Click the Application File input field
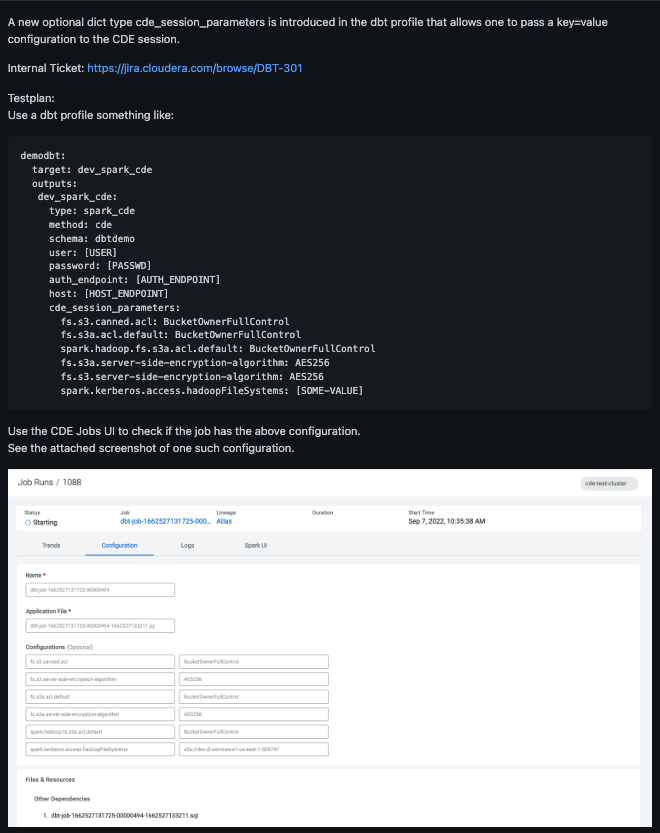 click(100, 626)
